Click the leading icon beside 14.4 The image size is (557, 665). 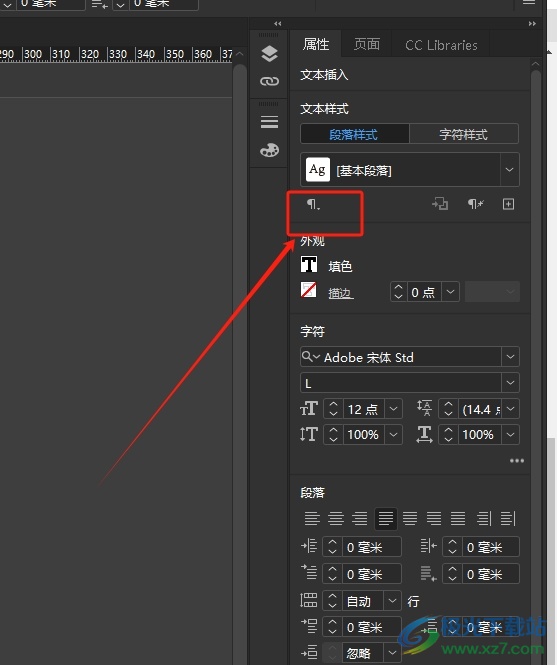[x=424, y=408]
